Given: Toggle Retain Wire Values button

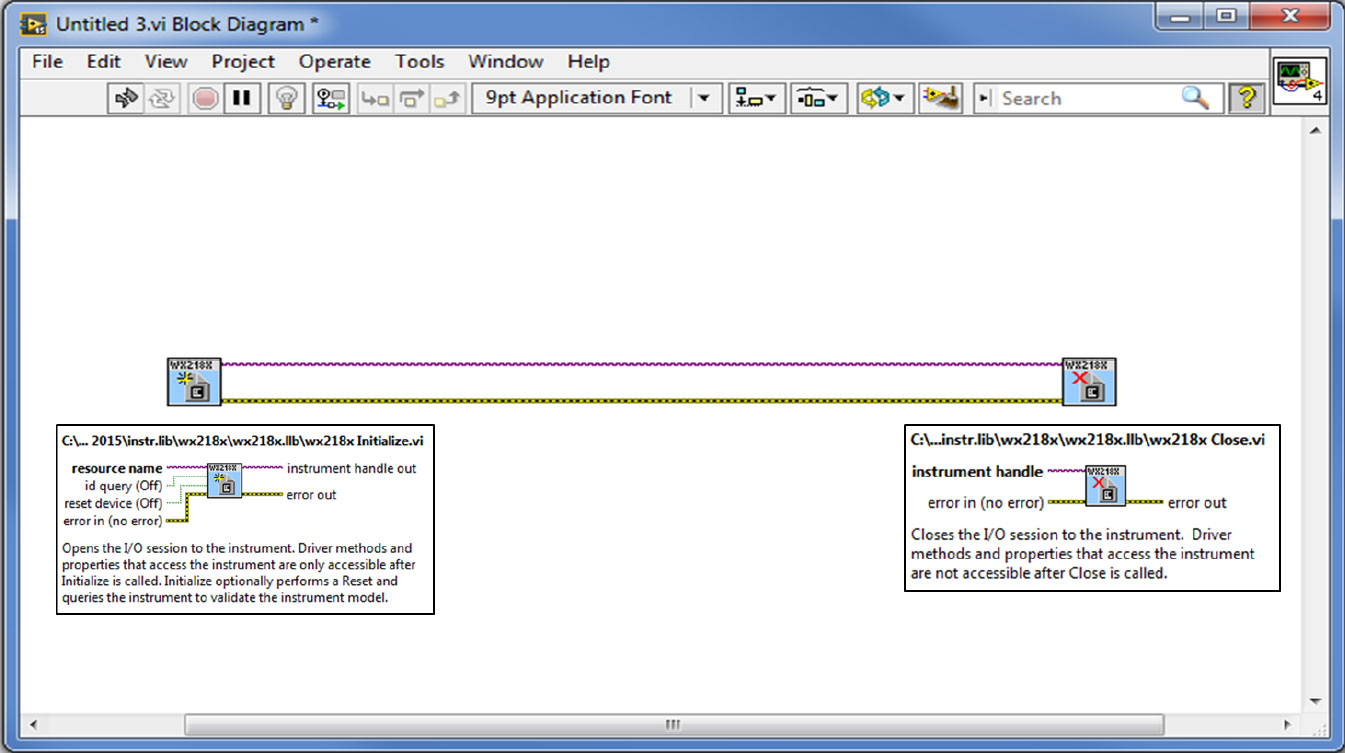Looking at the screenshot, I should (x=330, y=98).
